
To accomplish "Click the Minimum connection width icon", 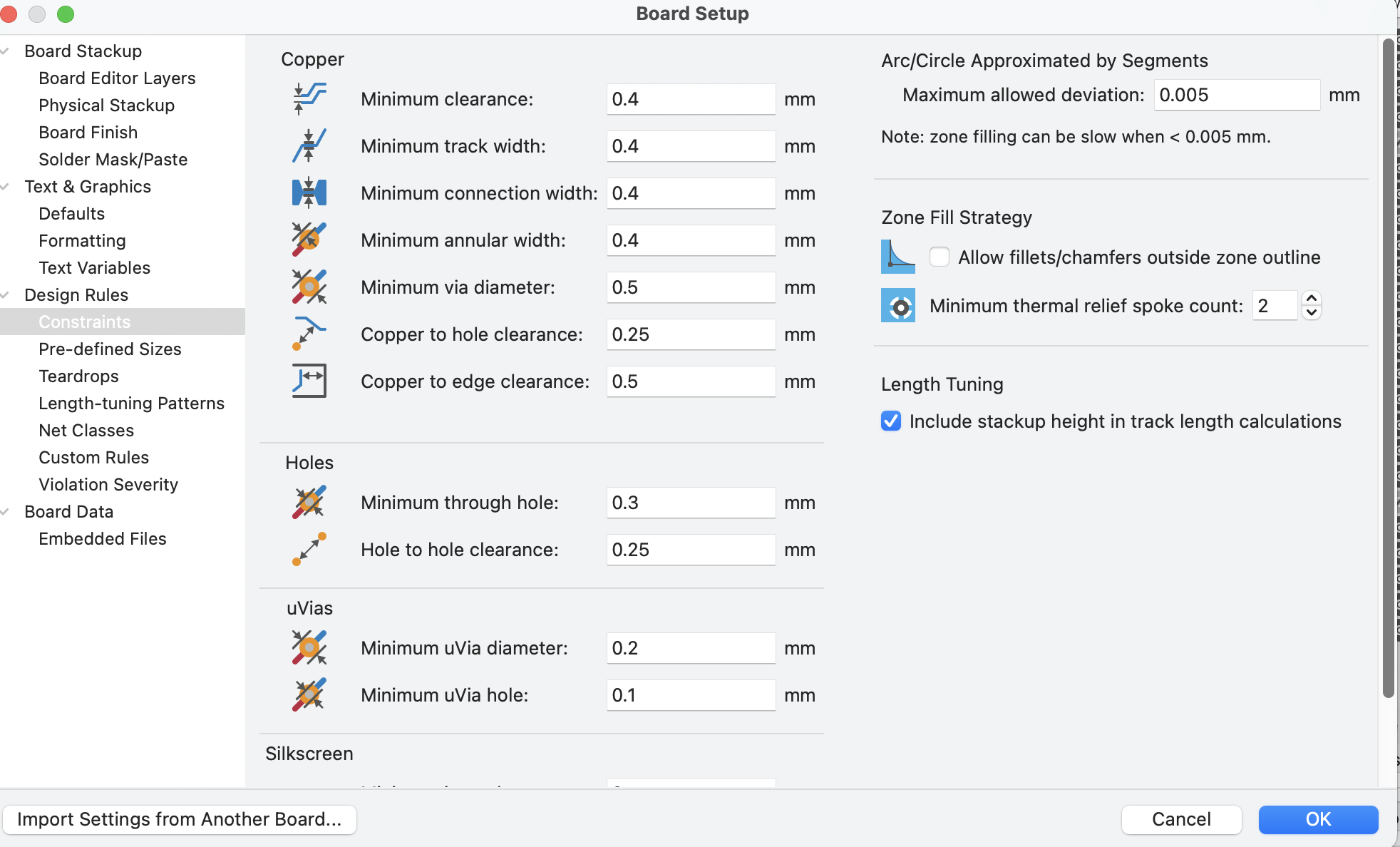I will coord(309,193).
